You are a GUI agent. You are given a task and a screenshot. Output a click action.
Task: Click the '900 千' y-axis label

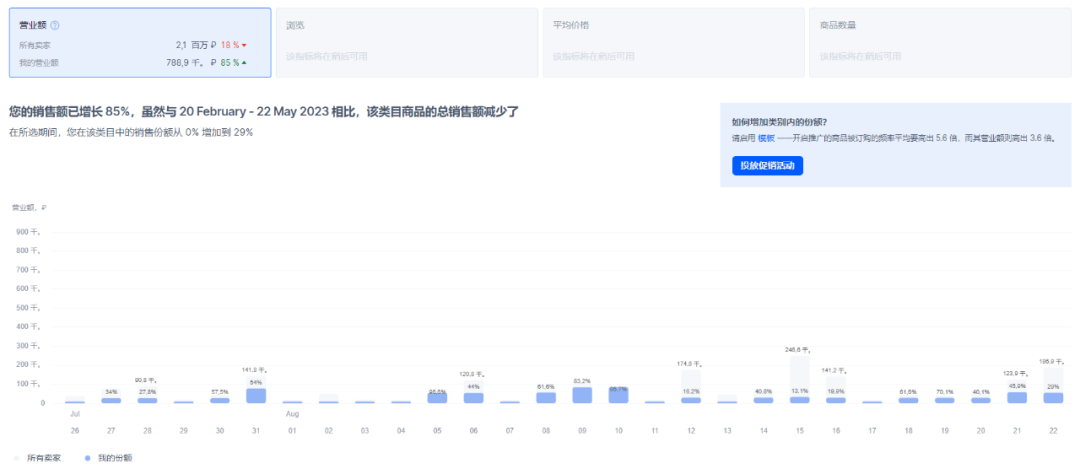pos(28,232)
